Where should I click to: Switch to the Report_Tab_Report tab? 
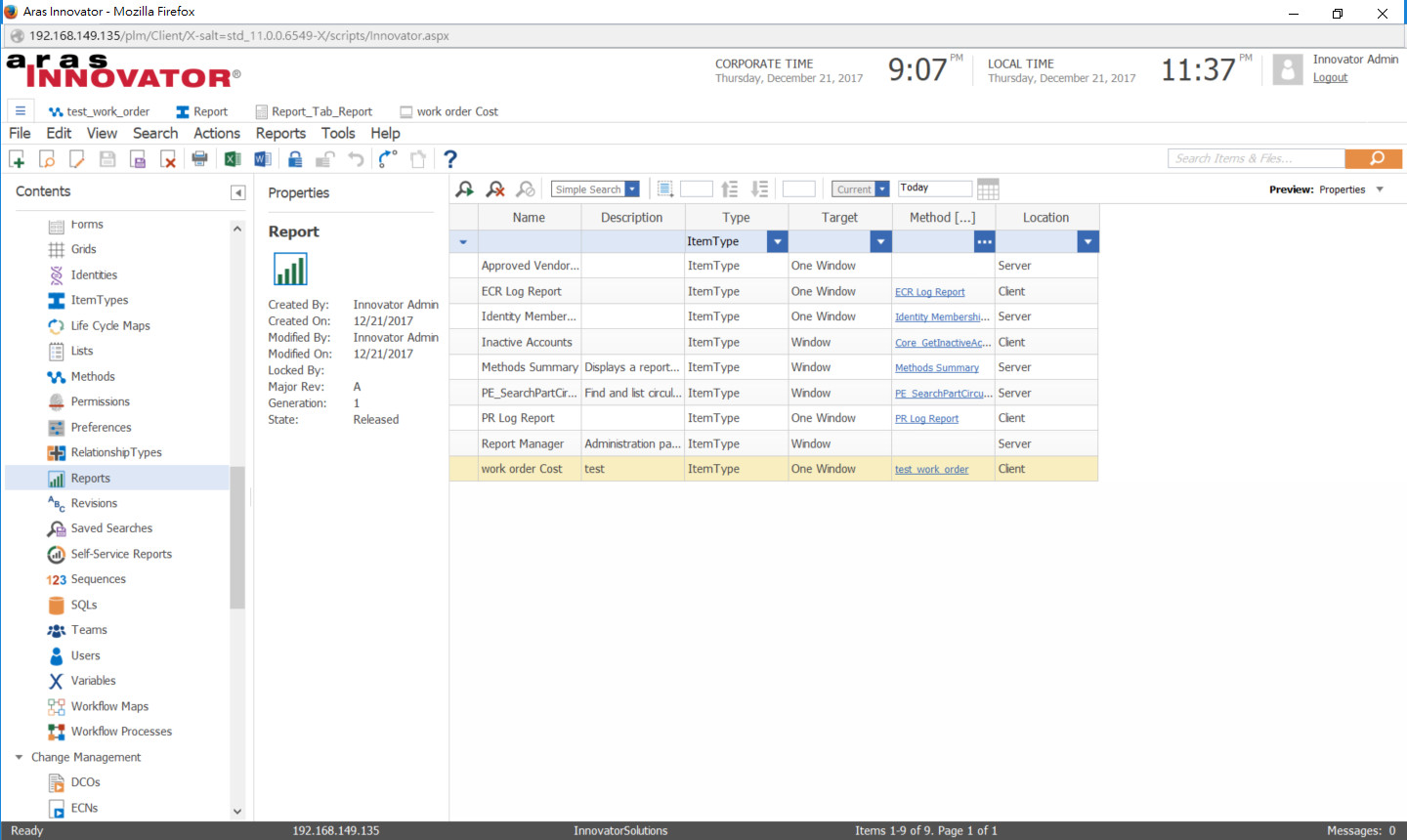coord(314,111)
